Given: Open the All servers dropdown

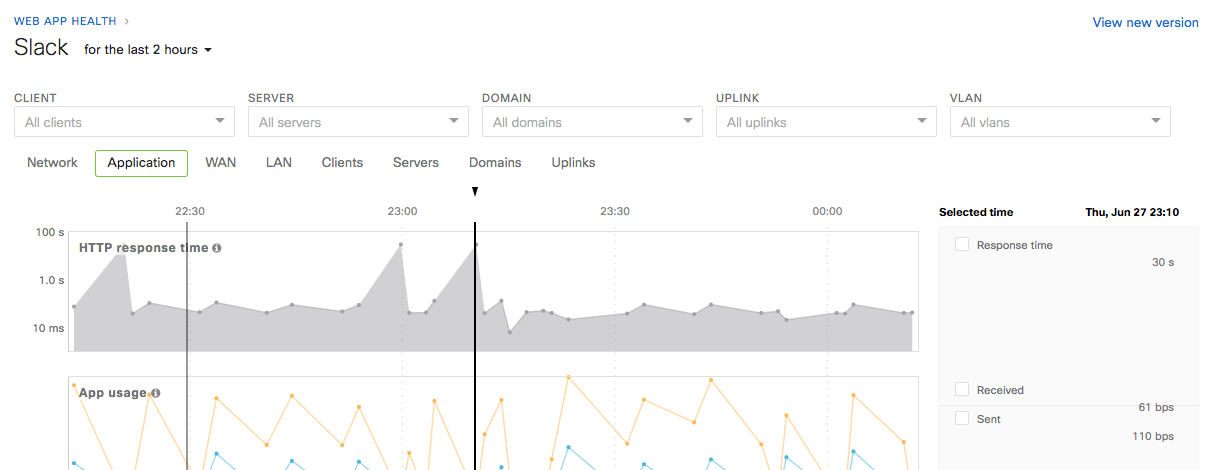Looking at the screenshot, I should click(358, 122).
